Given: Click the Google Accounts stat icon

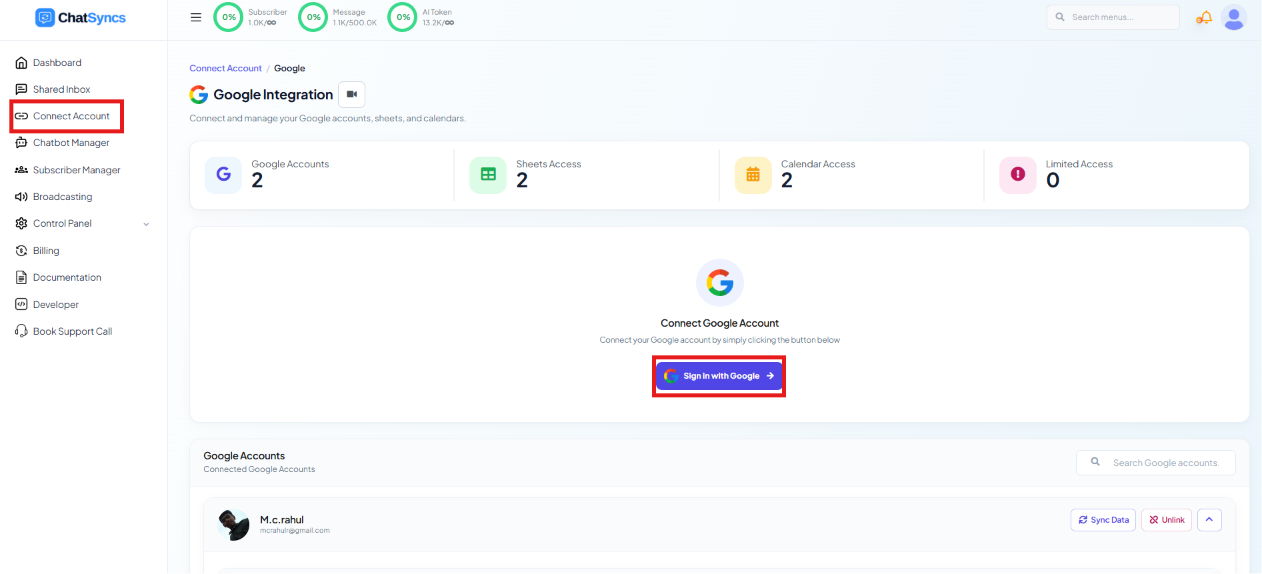Looking at the screenshot, I should (223, 174).
